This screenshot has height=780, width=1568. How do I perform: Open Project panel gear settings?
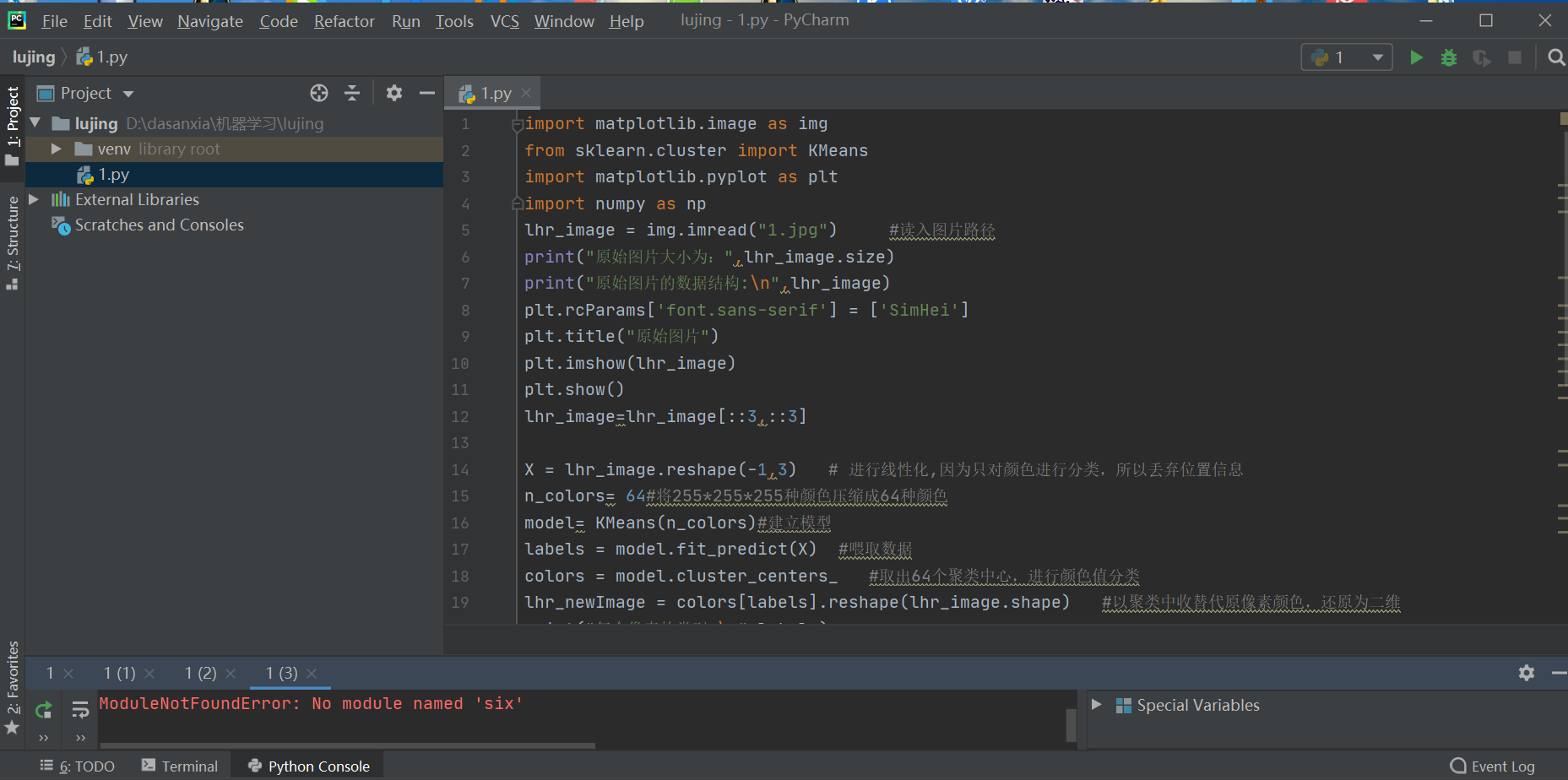pos(394,93)
